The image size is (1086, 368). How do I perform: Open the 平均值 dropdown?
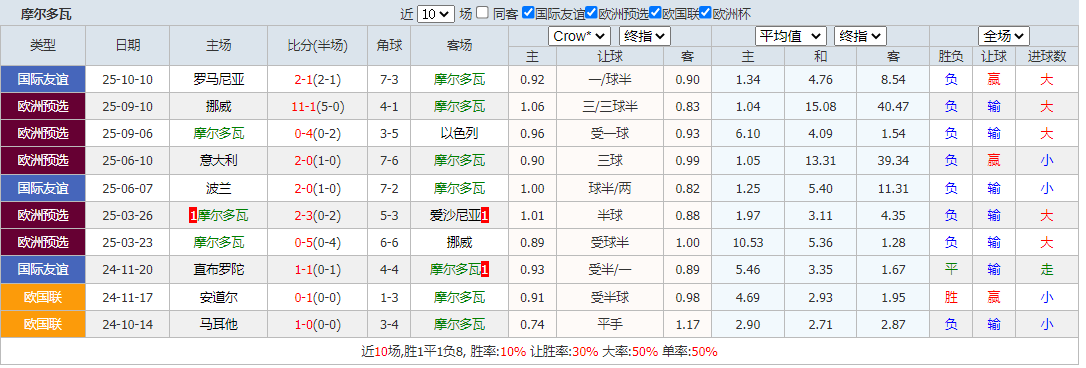(x=790, y=36)
